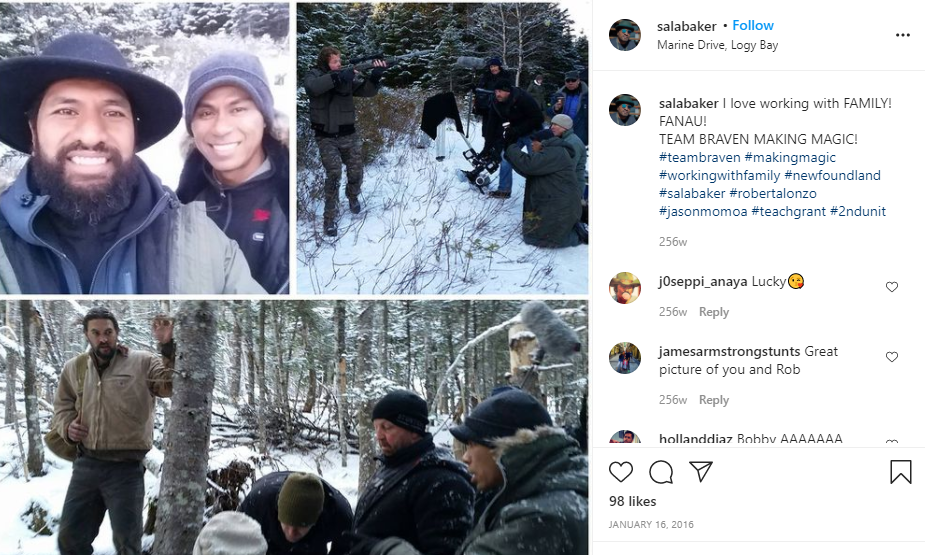Open the #jasonmomoa hashtag
This screenshot has height=555, width=925.
(x=703, y=211)
